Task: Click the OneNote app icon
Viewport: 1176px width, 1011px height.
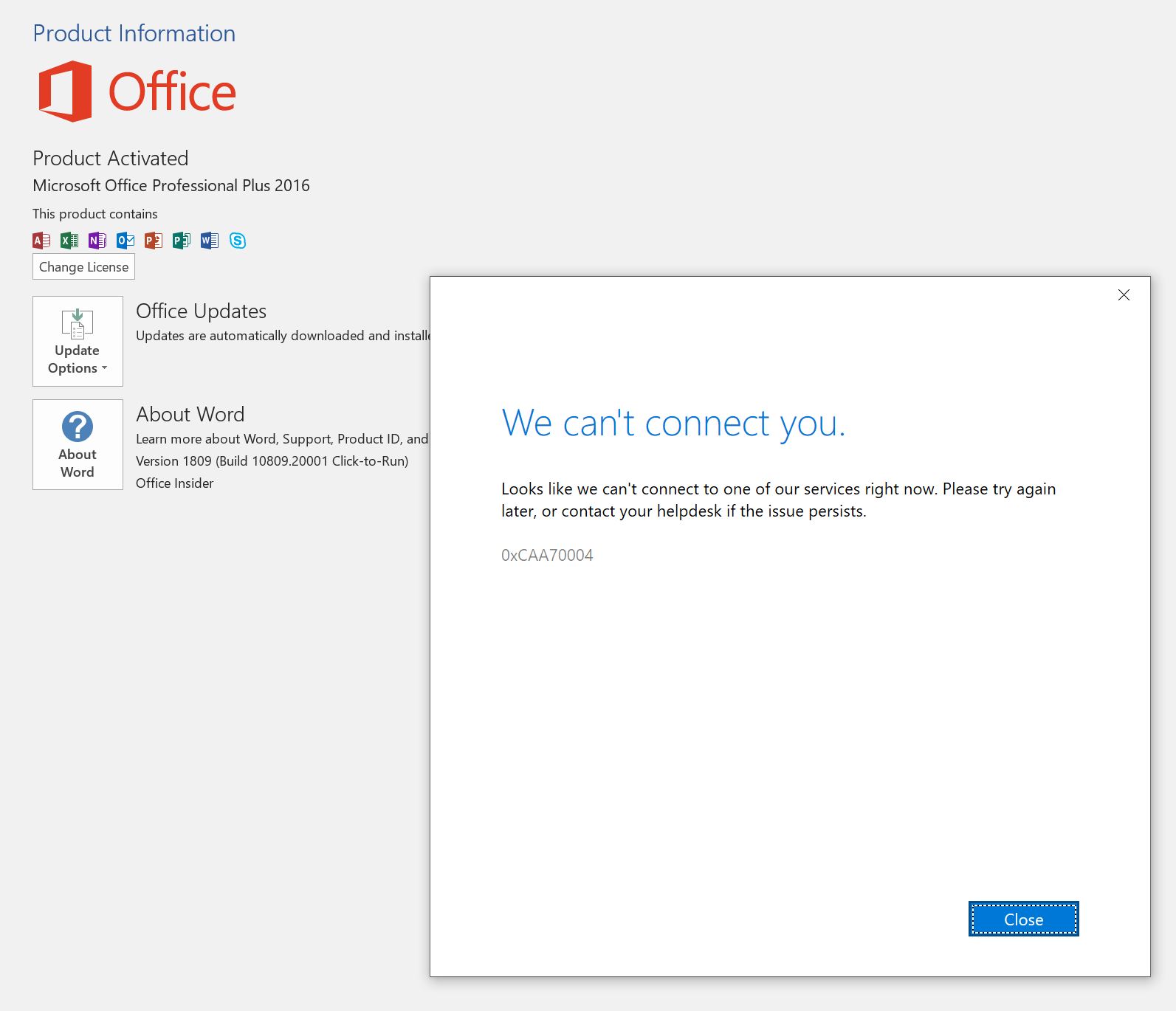Action: pos(97,240)
